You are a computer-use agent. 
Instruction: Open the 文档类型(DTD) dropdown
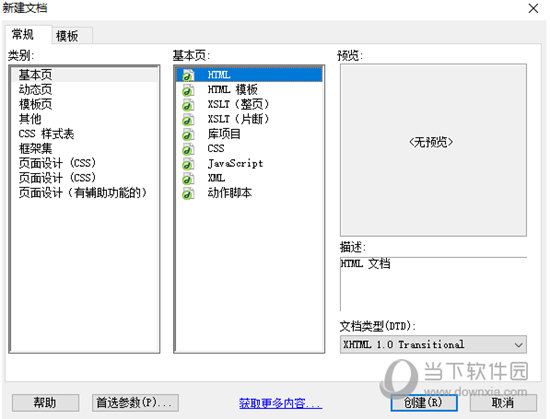click(x=433, y=345)
